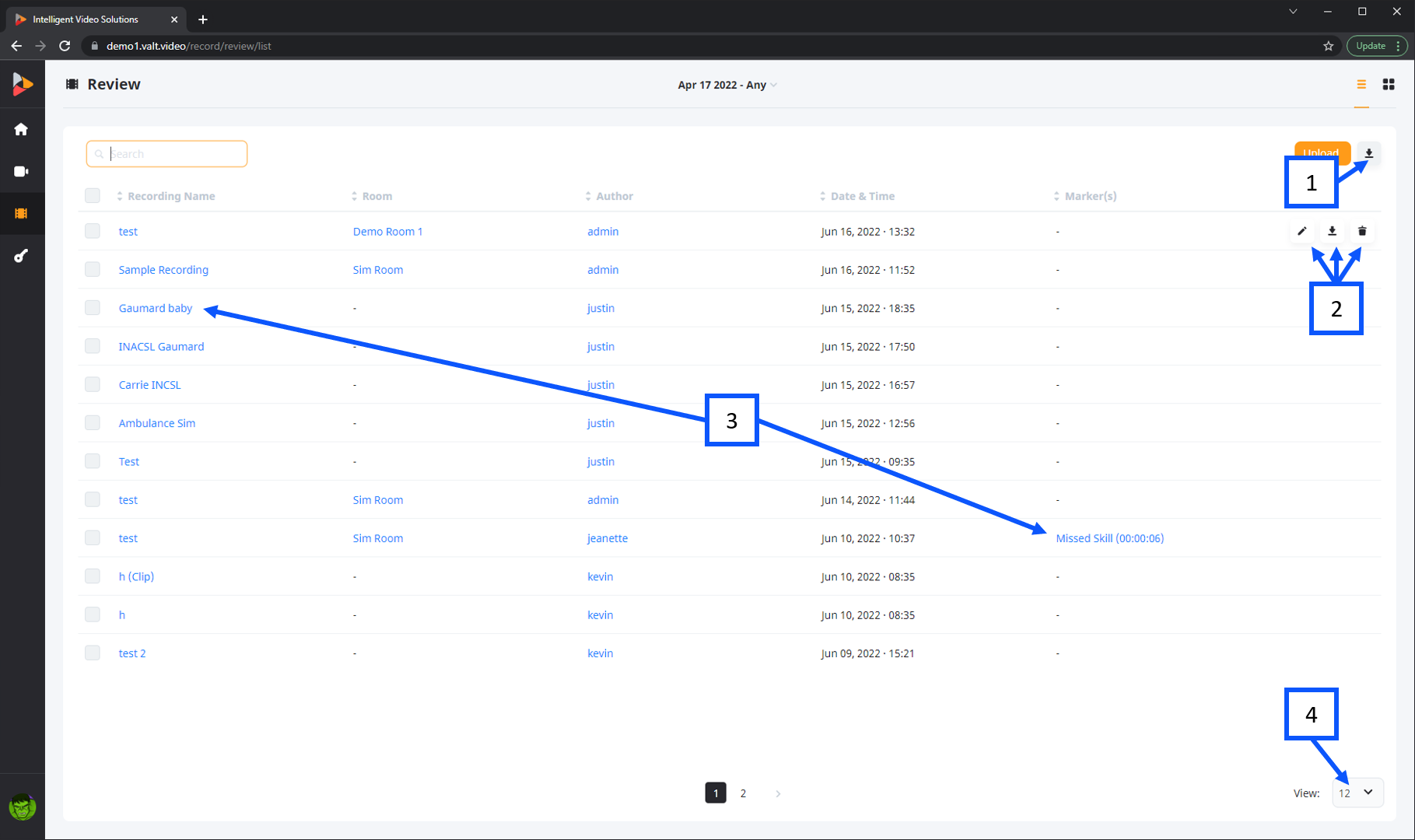Download the first test recording
Viewport: 1415px width, 840px height.
click(x=1332, y=231)
